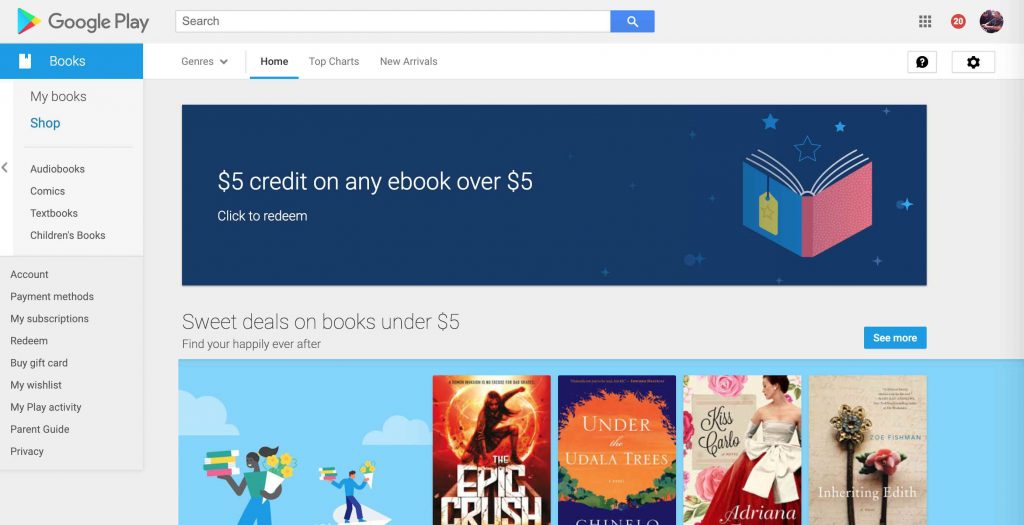The image size is (1024, 525).
Task: Select Payment methods in the sidebar
Action: 52,296
